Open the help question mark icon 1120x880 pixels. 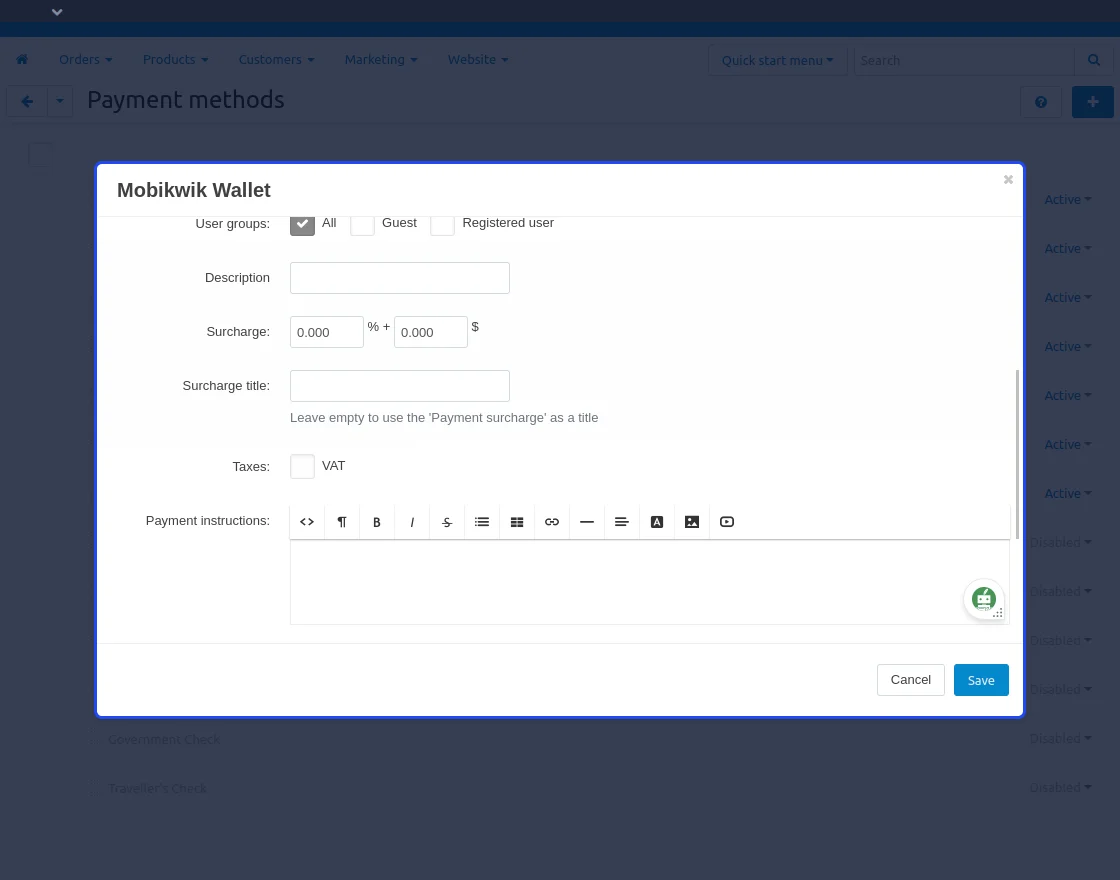pyautogui.click(x=1041, y=102)
